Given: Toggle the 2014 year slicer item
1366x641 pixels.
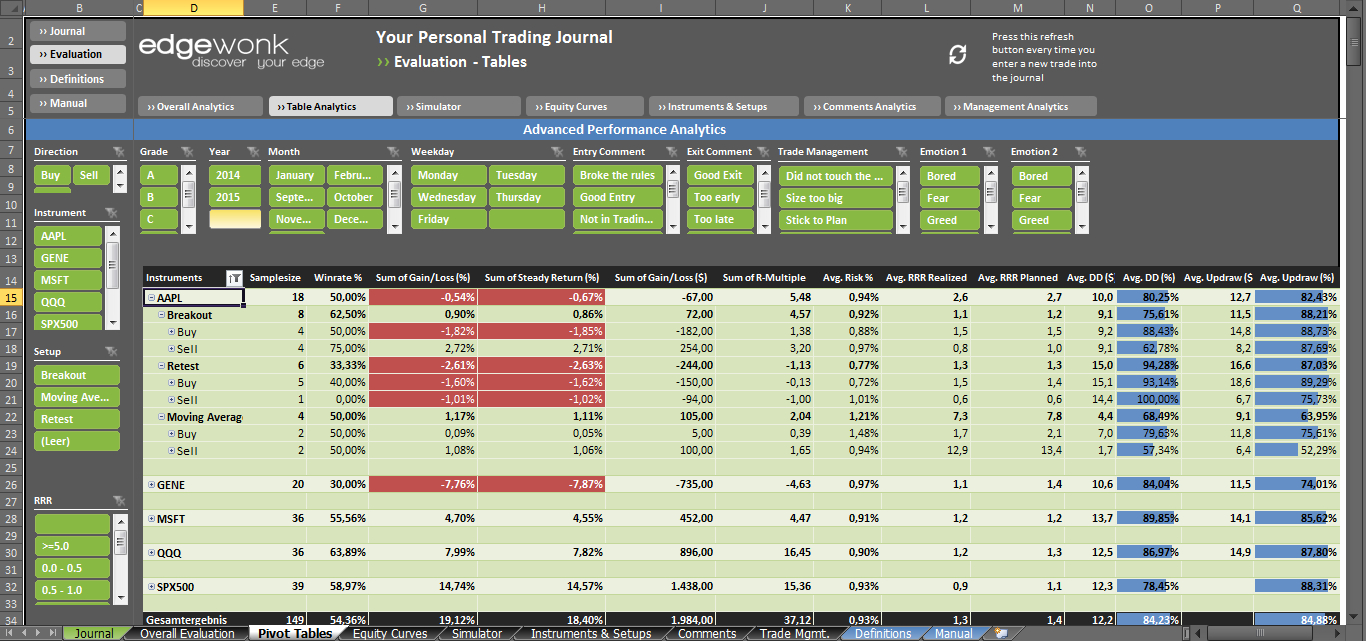Looking at the screenshot, I should (234, 175).
